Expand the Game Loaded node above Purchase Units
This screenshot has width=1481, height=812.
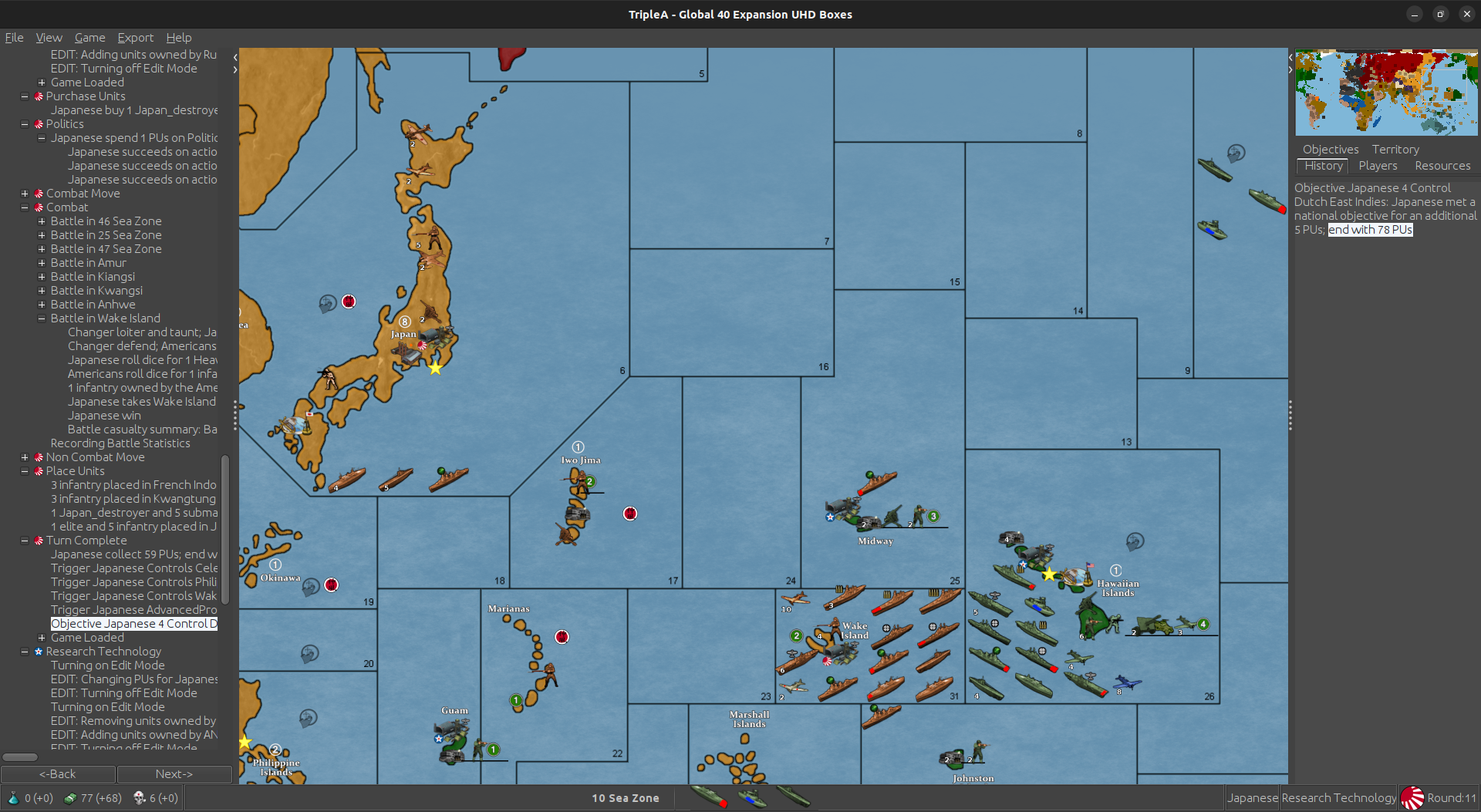coord(42,83)
